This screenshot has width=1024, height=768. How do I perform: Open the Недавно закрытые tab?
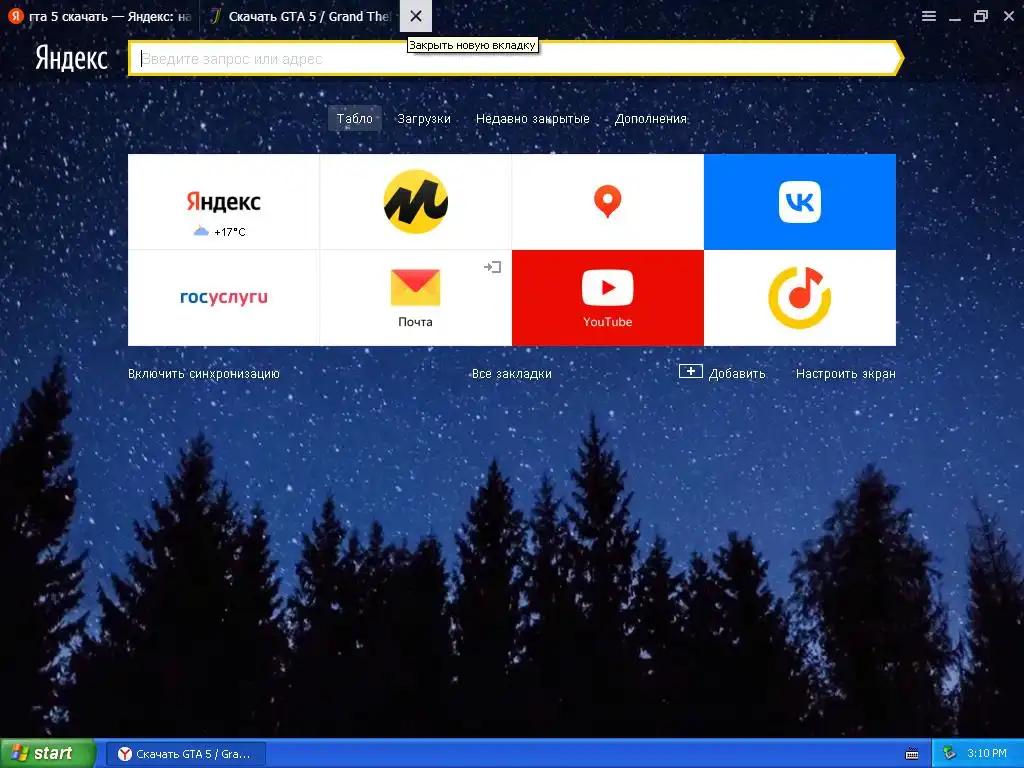[532, 119]
